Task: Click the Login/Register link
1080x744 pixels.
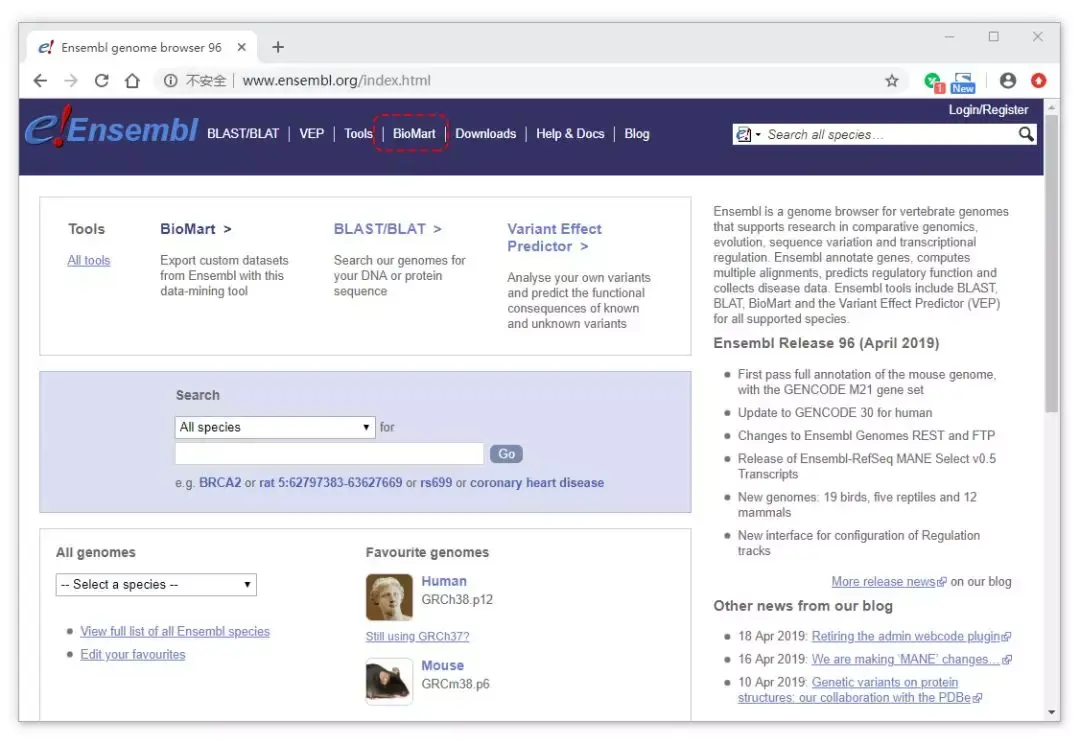Action: tap(988, 110)
